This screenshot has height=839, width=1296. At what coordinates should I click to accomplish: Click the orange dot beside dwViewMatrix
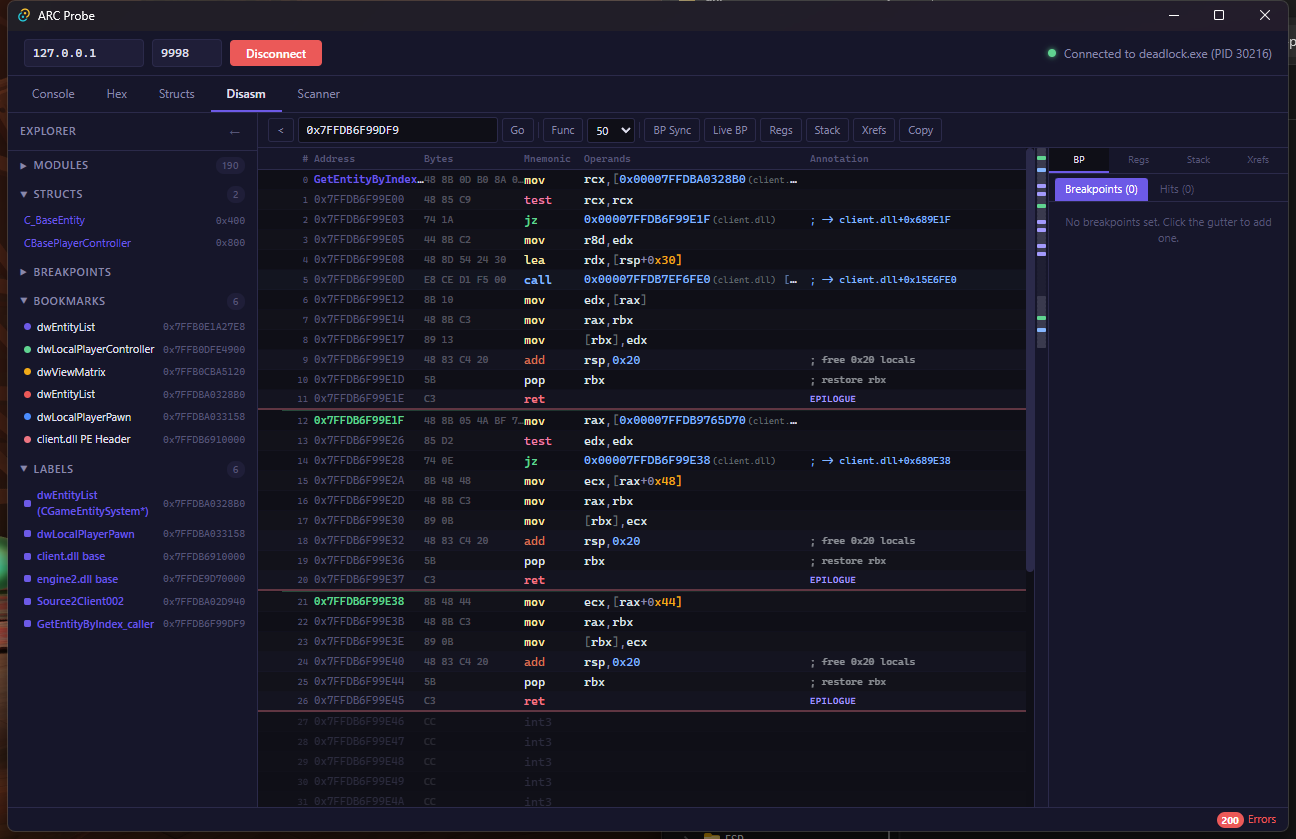coord(27,372)
